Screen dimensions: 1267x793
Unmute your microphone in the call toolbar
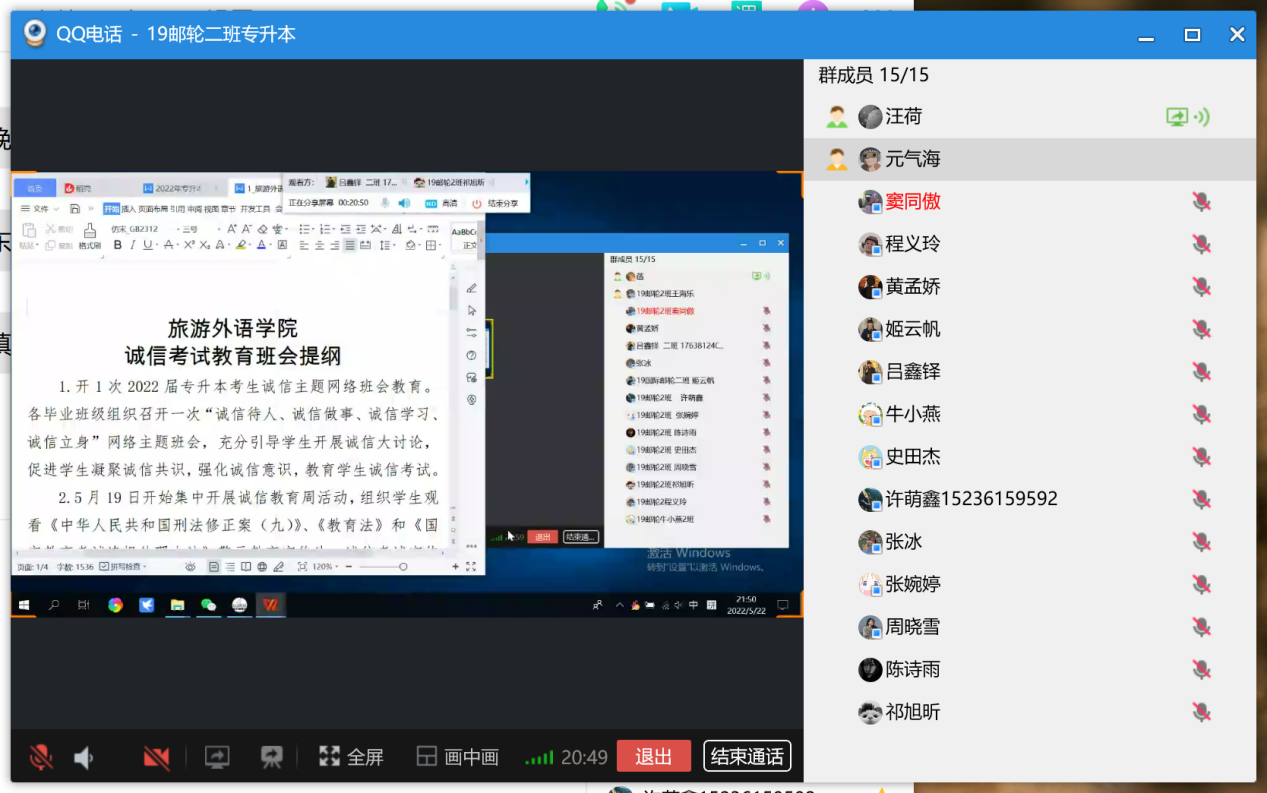click(41, 757)
